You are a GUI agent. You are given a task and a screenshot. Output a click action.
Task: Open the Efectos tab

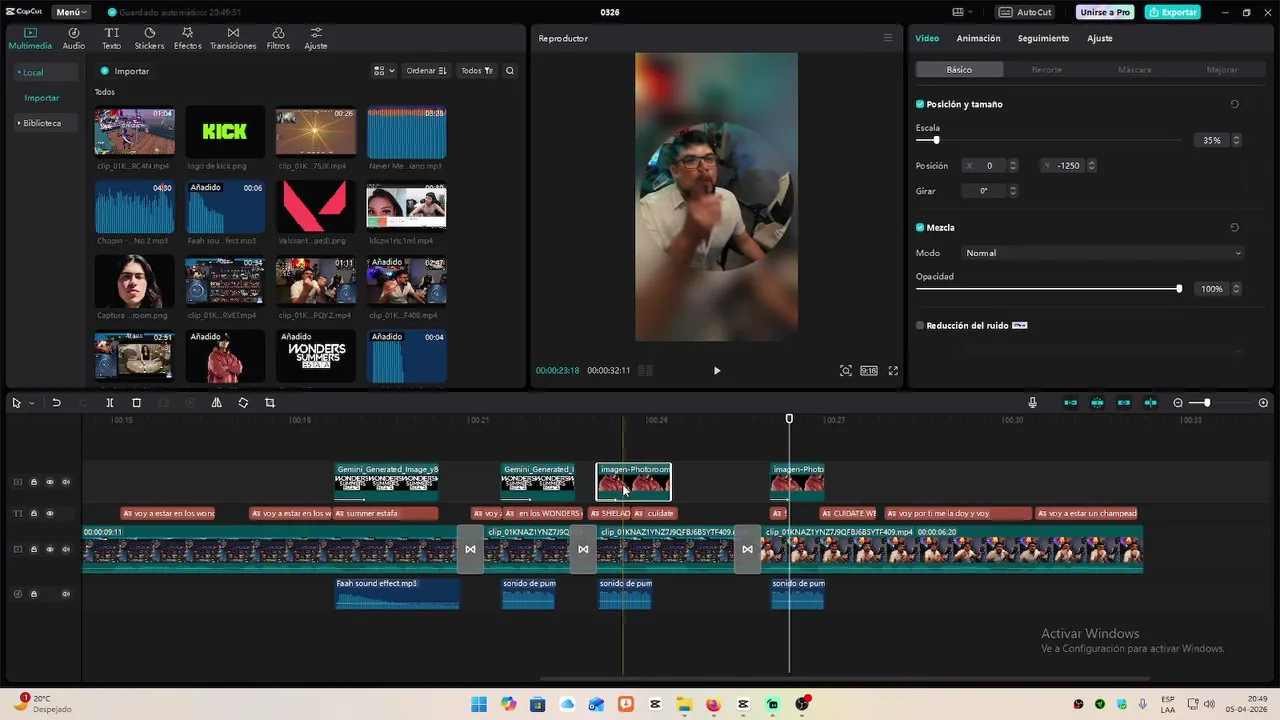187,38
